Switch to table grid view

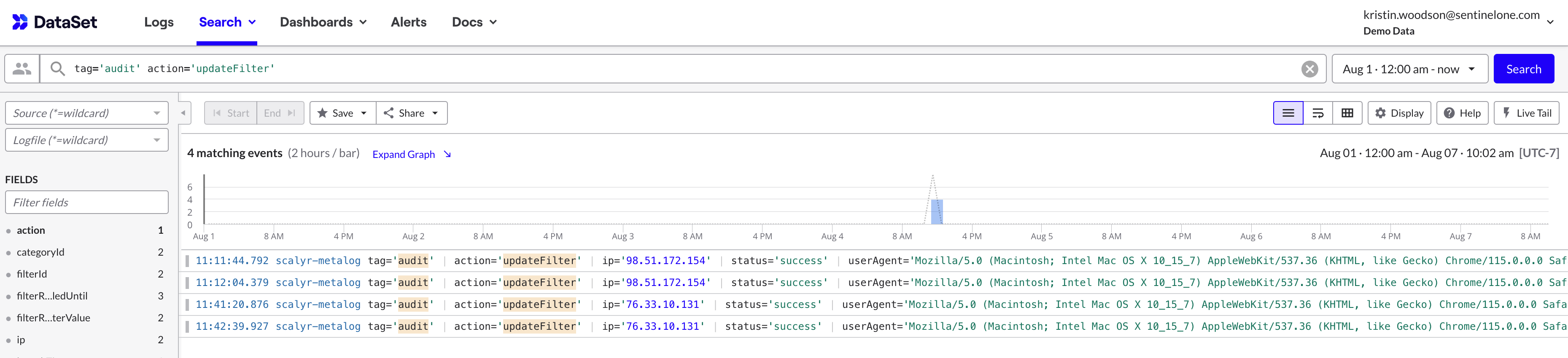(x=1347, y=113)
